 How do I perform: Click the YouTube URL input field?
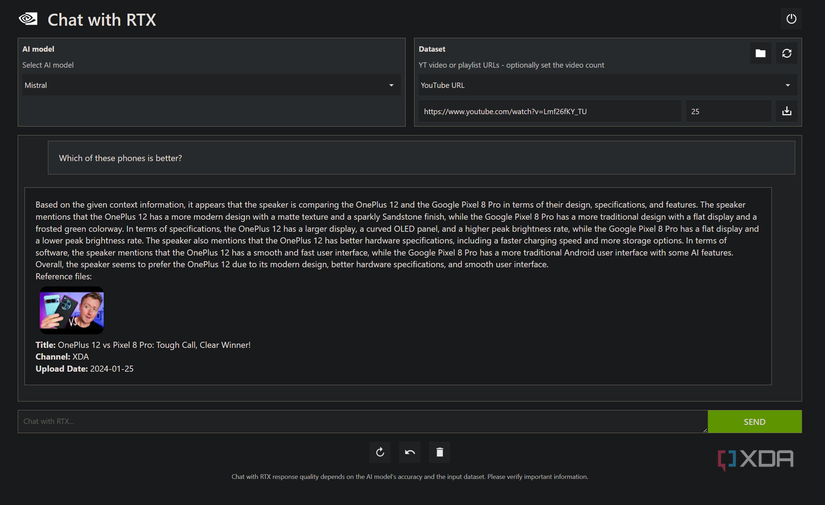click(549, 112)
